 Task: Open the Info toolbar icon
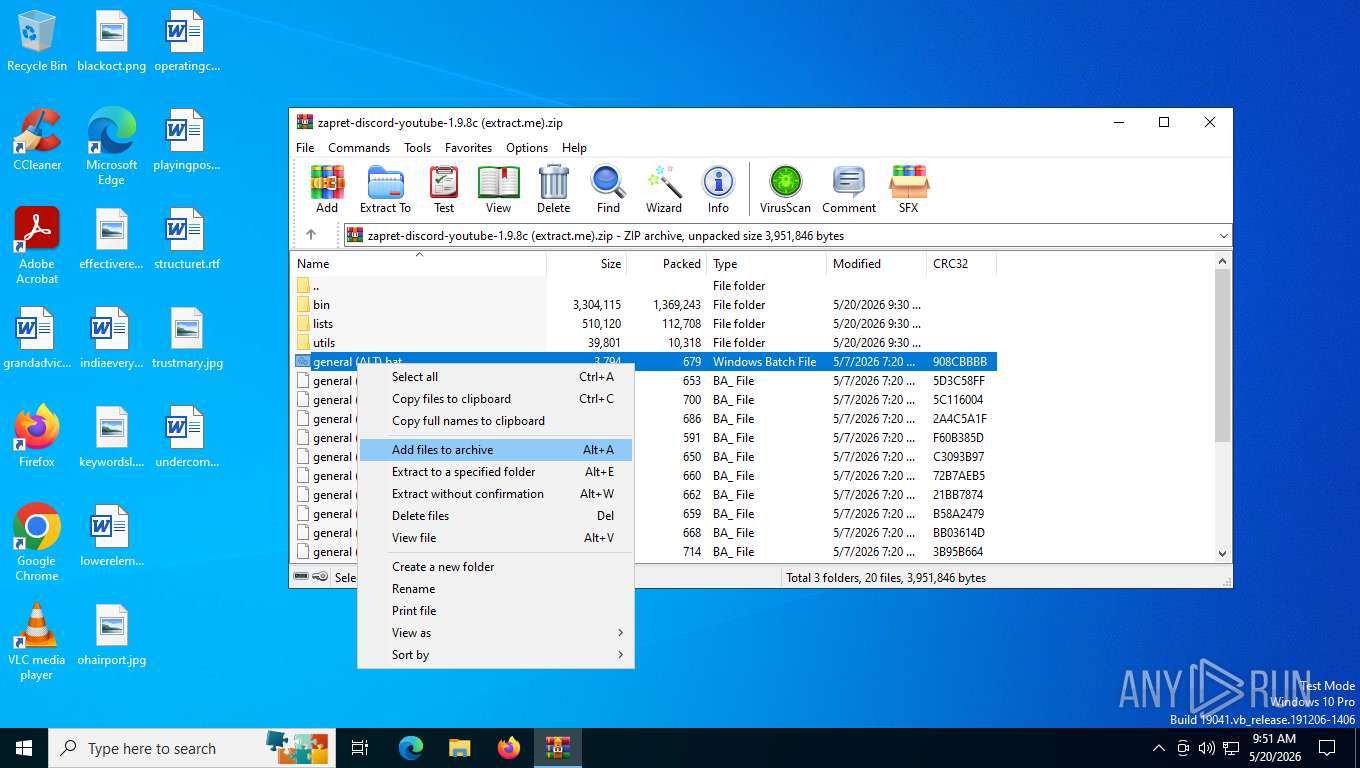coord(718,190)
